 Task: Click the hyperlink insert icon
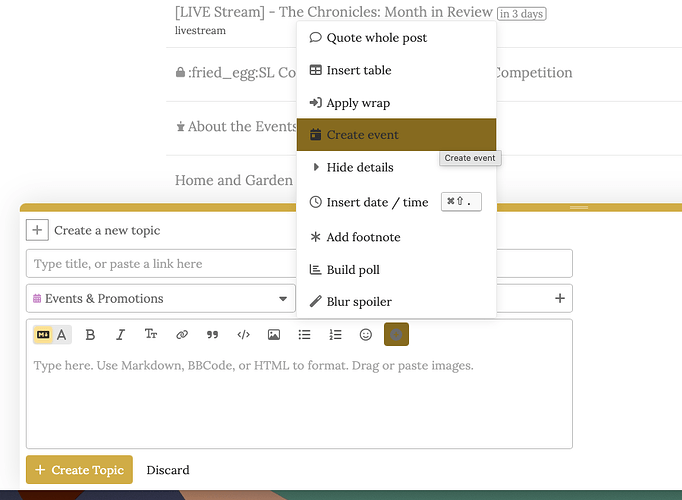(x=182, y=335)
